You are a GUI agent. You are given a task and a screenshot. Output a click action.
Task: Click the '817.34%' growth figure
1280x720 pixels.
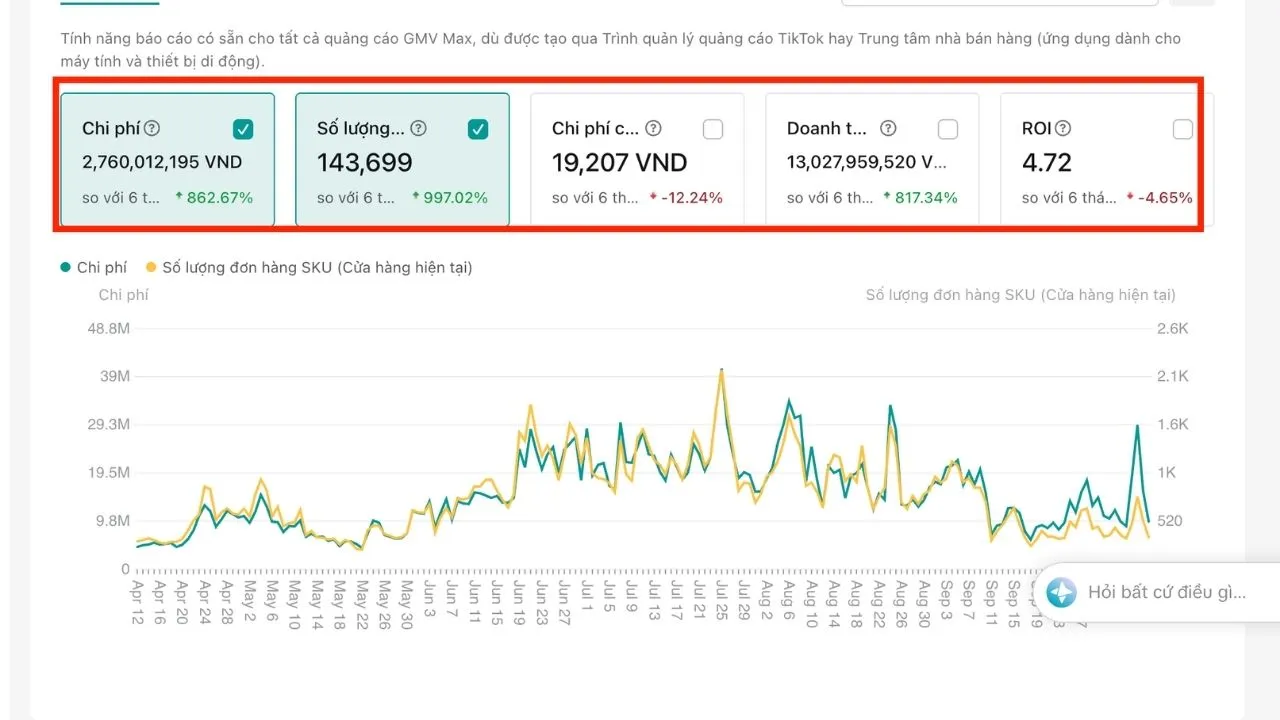click(x=925, y=198)
